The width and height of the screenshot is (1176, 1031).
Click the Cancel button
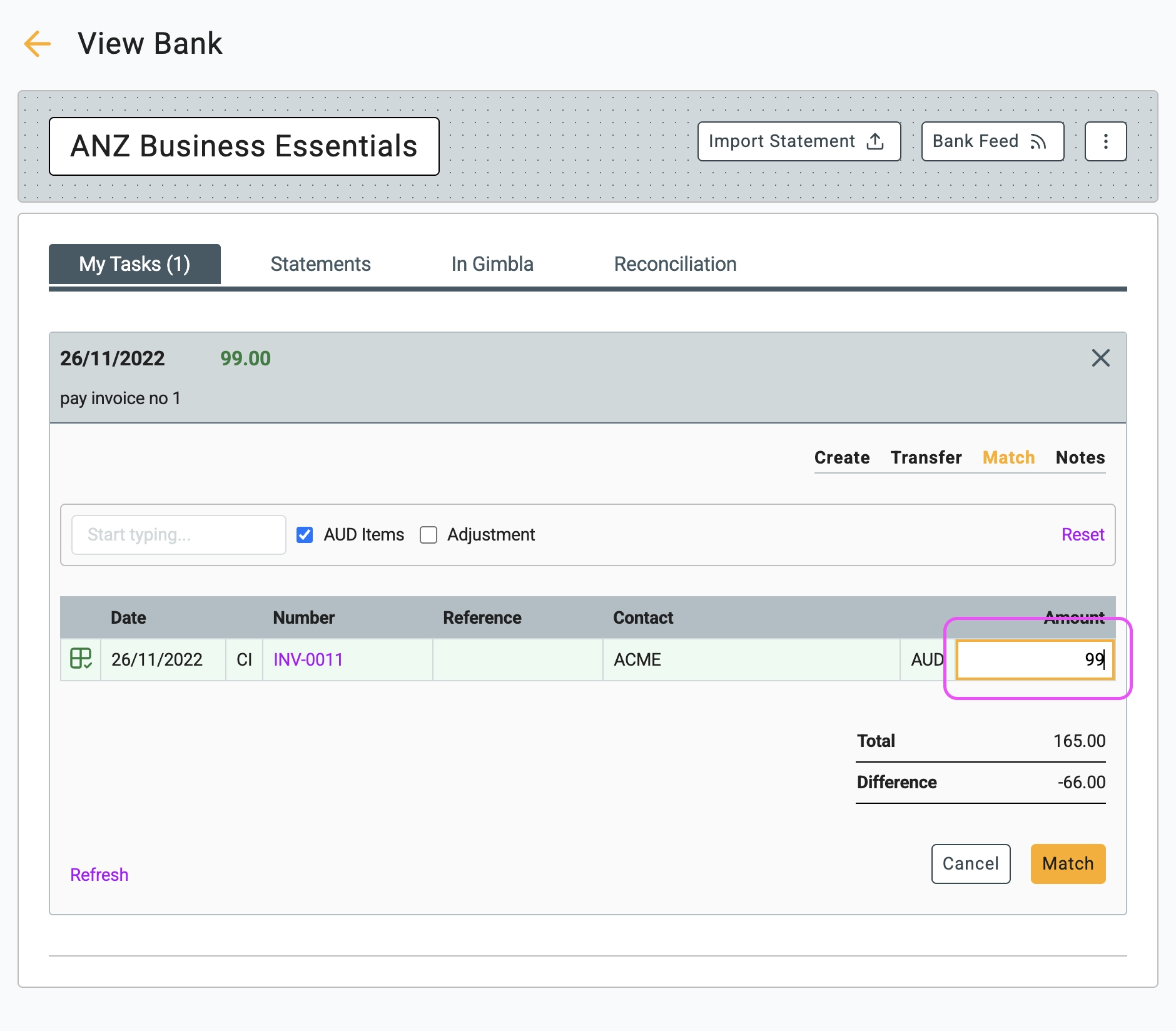pyautogui.click(x=970, y=864)
